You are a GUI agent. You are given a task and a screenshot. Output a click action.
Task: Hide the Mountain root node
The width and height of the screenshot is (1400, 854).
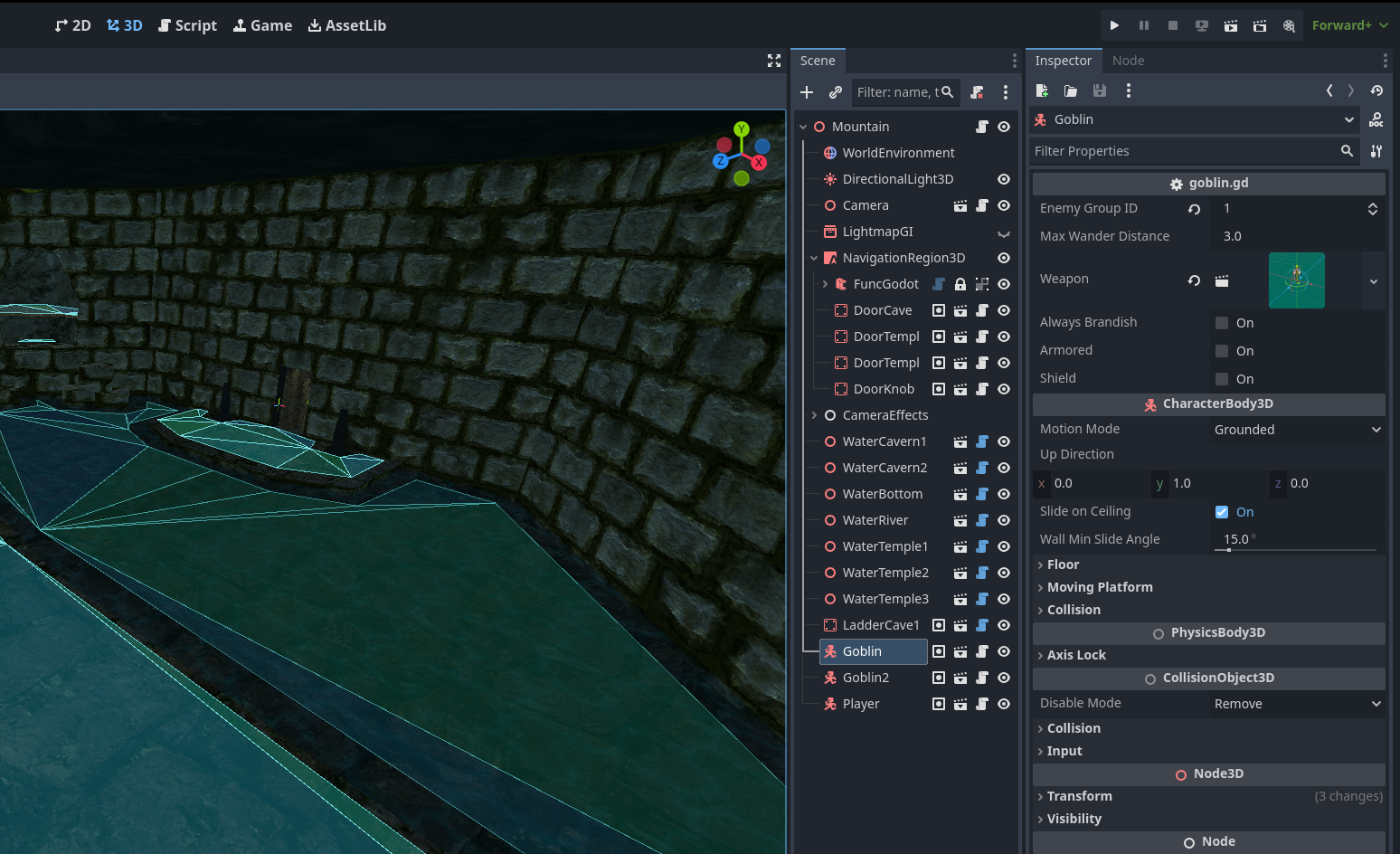(x=1004, y=127)
